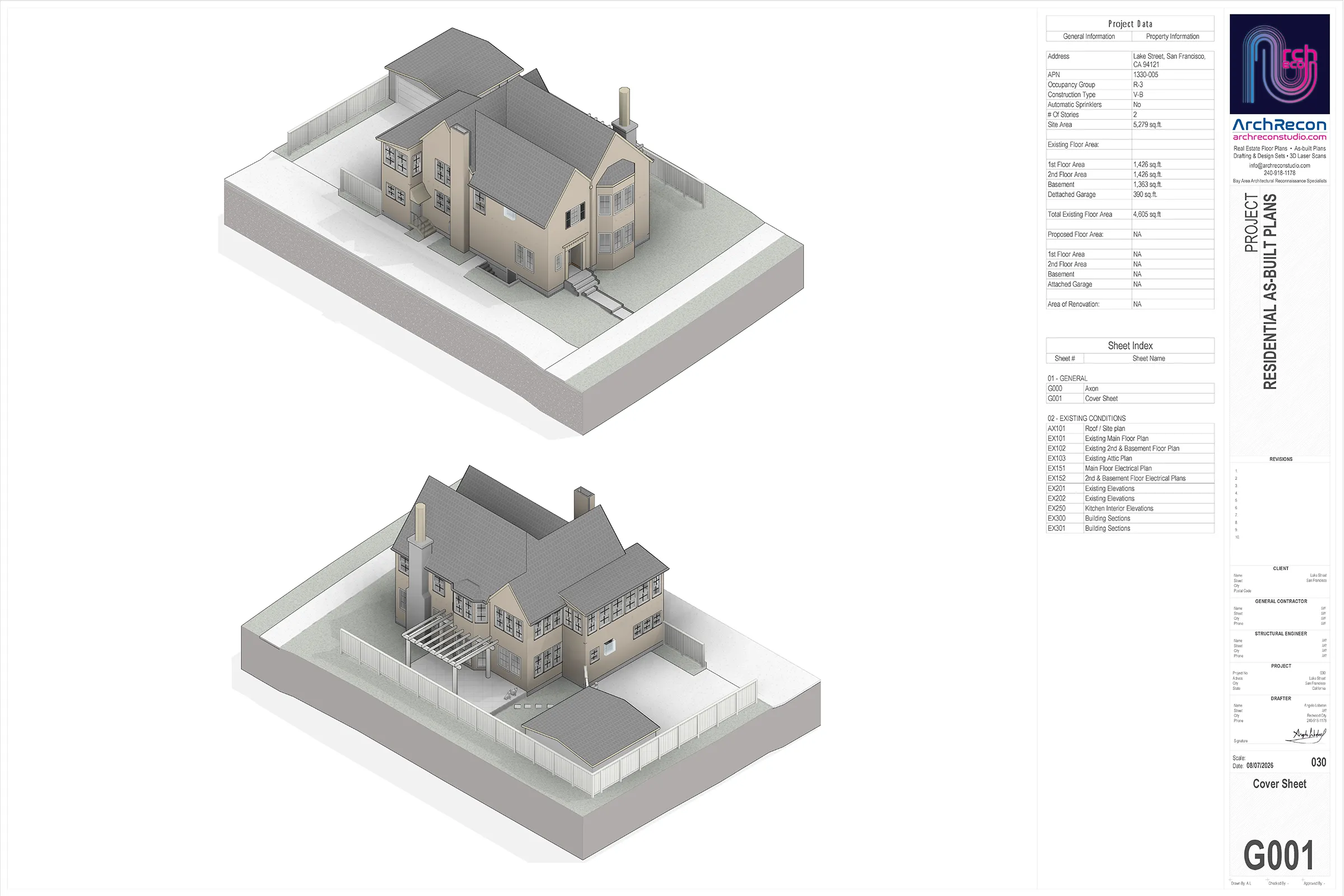Click the Basement value '1,363 sq.ft.'

[x=1147, y=185]
